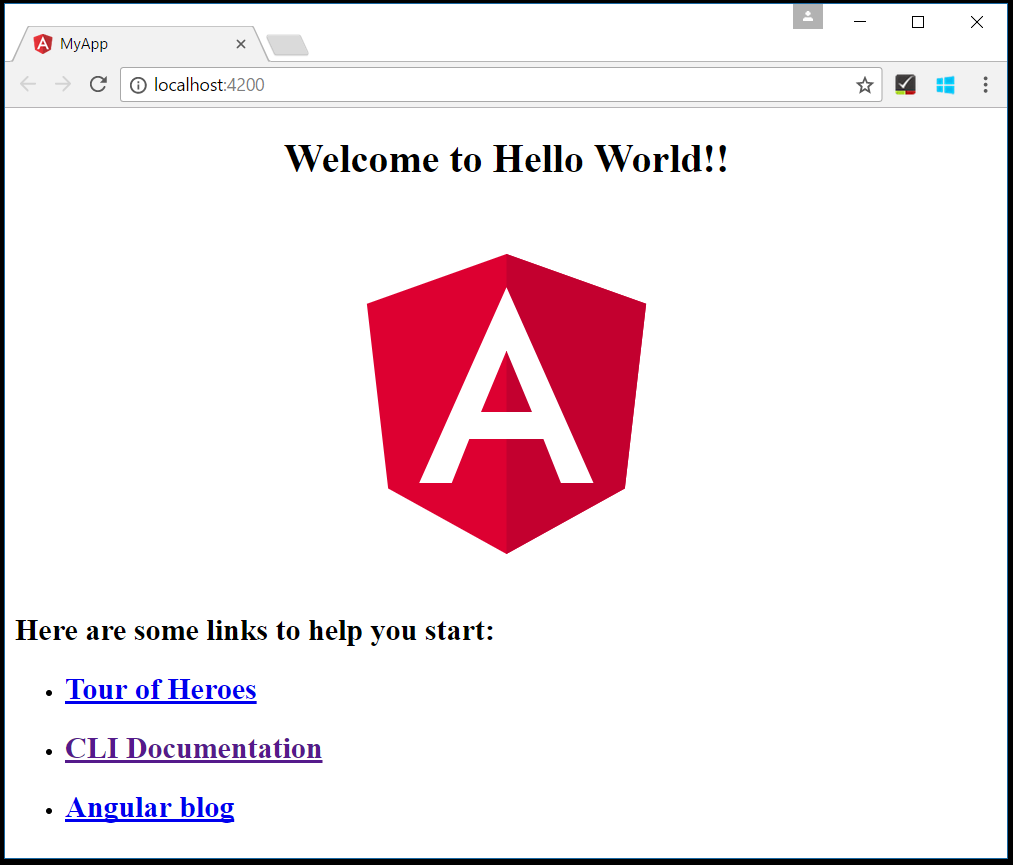Open the Angular blog link
The height and width of the screenshot is (865, 1013).
[149, 807]
